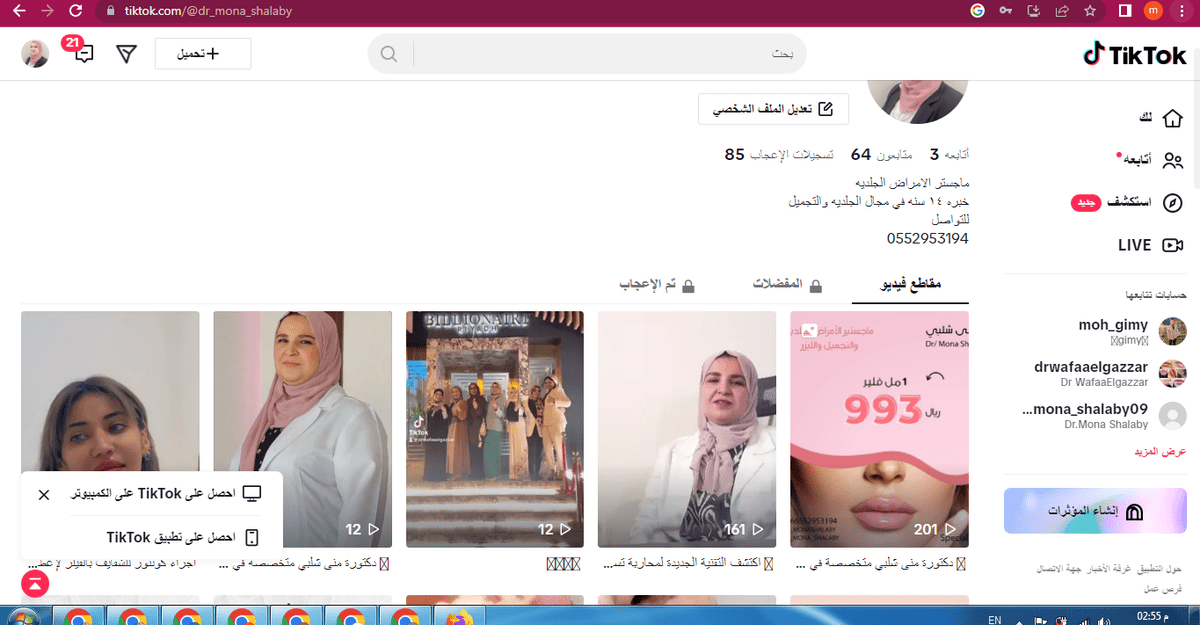The height and width of the screenshot is (625, 1200).
Task: Click the profile avatar in the top bar
Action: (x=34, y=53)
